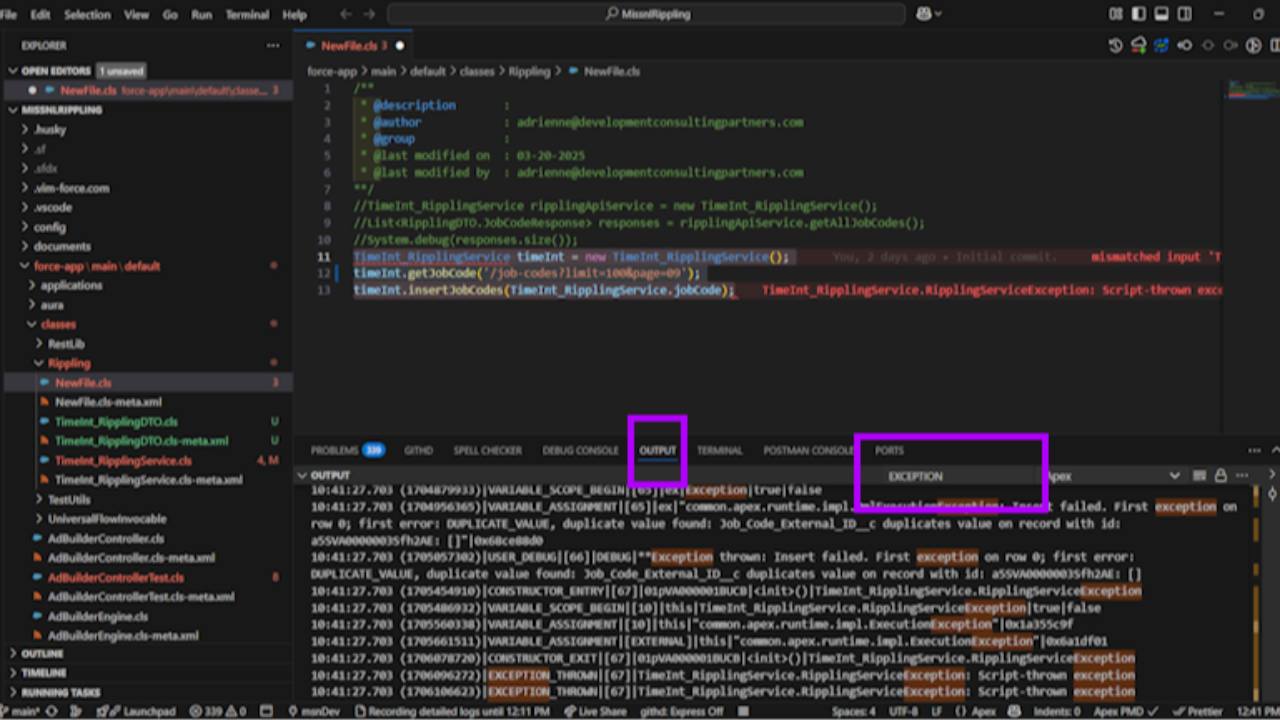Open file history clock icon in editor toolbar
The width and height of the screenshot is (1280, 720).
pos(1116,46)
